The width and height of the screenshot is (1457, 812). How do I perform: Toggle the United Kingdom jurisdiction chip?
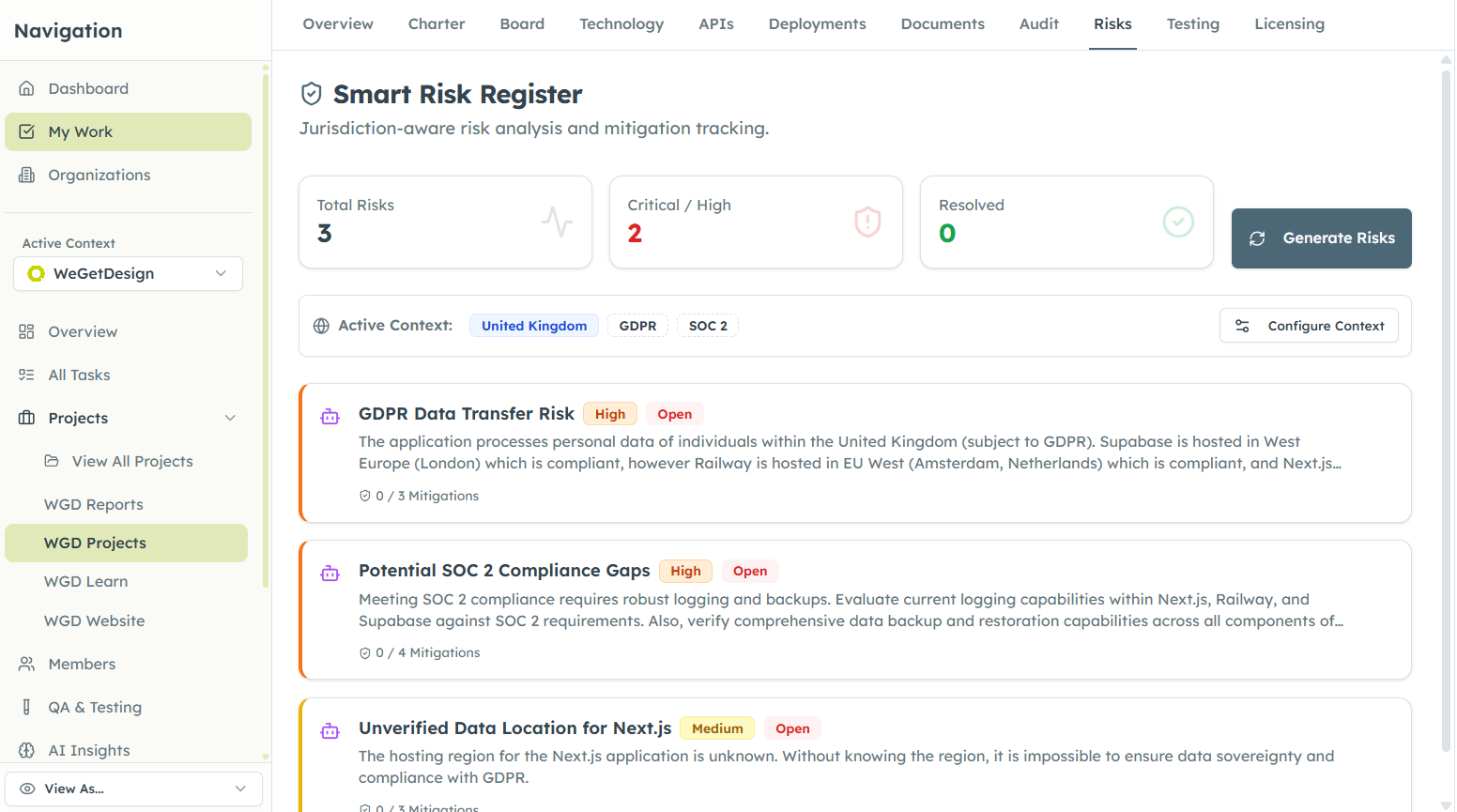(x=534, y=325)
